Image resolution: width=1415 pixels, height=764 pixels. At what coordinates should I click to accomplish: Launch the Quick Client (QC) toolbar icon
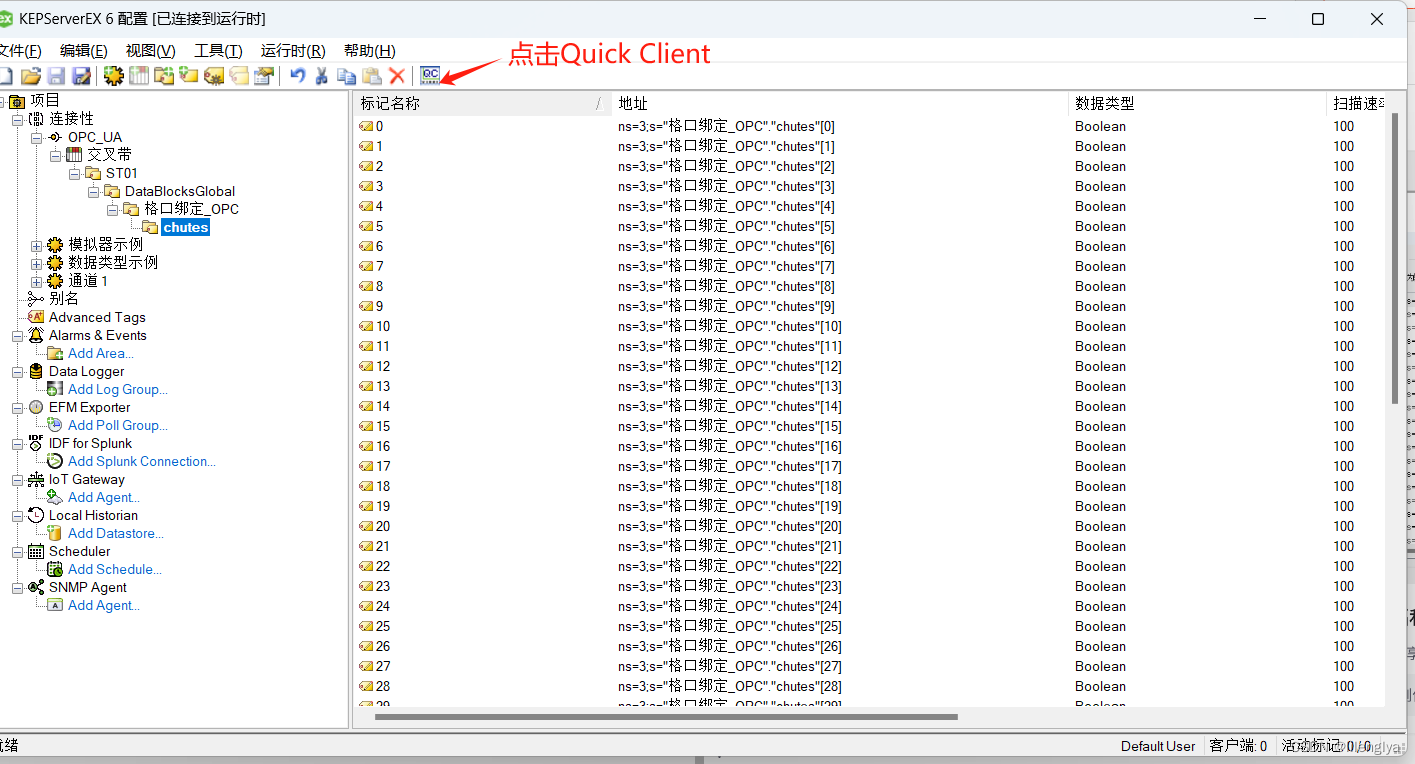point(430,75)
